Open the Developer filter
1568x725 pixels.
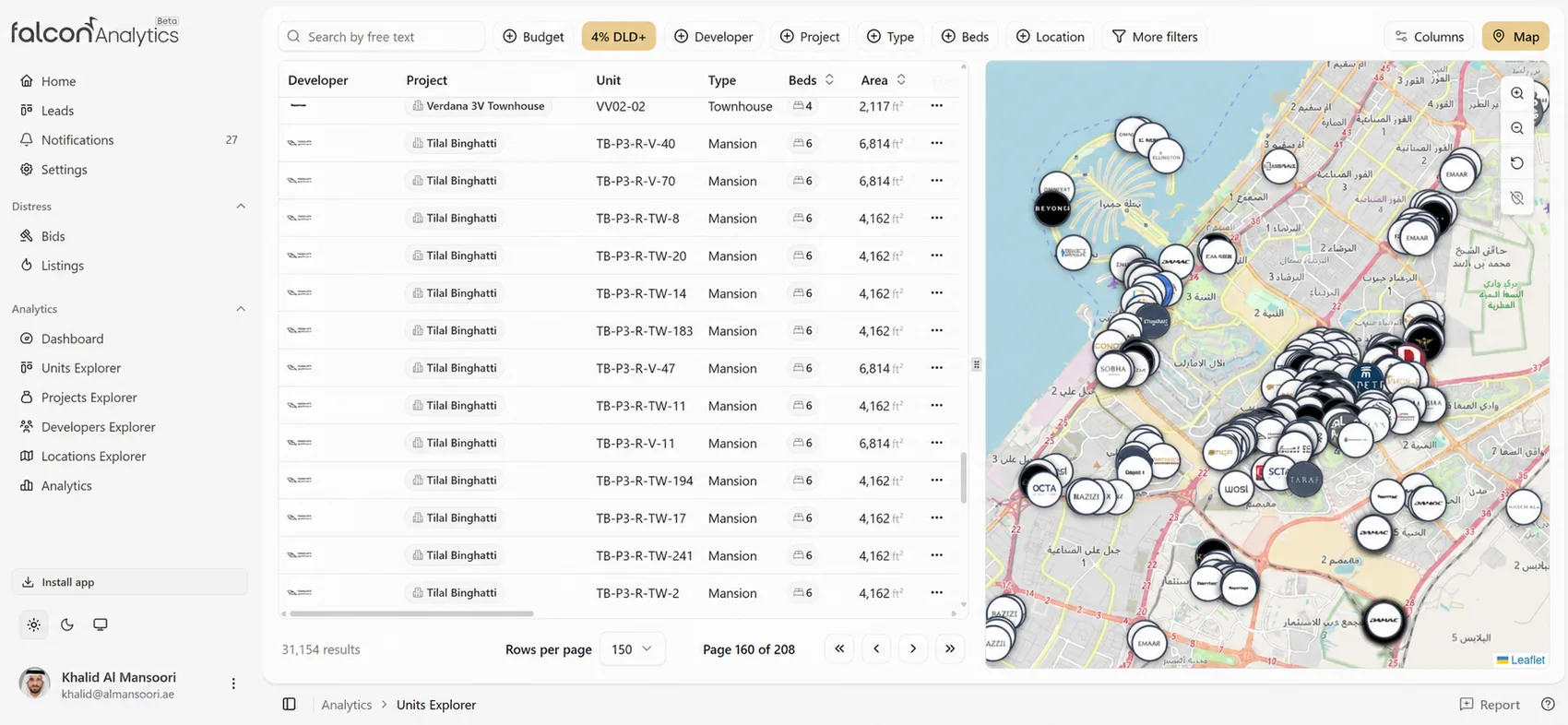pyautogui.click(x=714, y=36)
